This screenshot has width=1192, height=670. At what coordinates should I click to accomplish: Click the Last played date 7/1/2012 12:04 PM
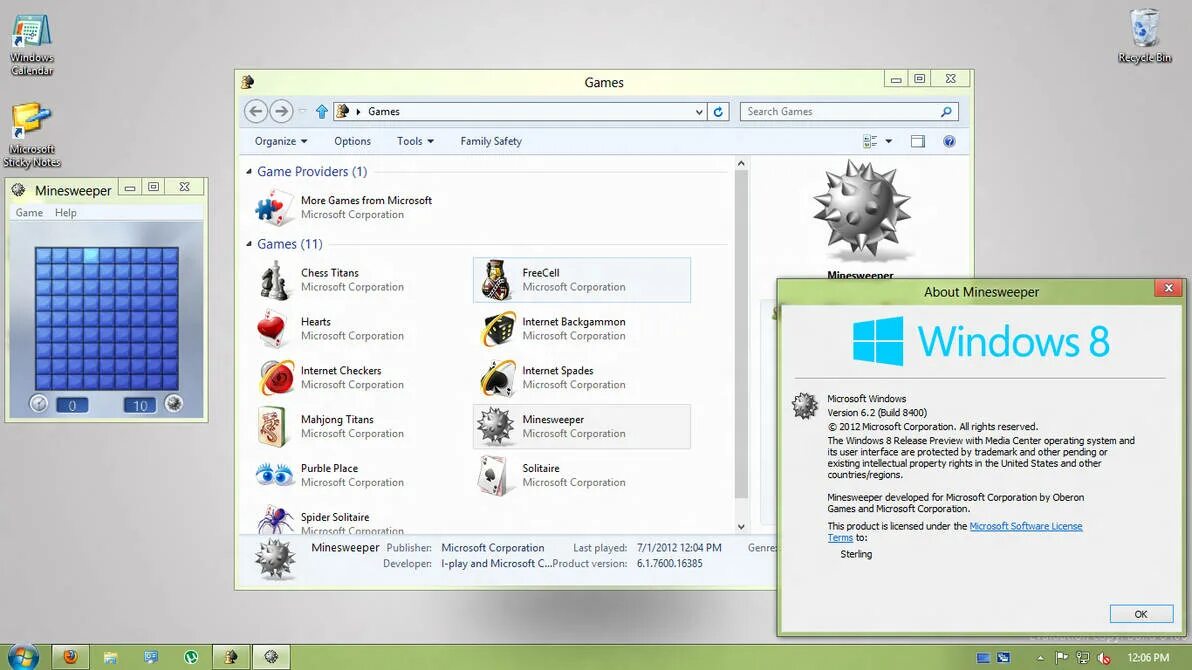679,548
